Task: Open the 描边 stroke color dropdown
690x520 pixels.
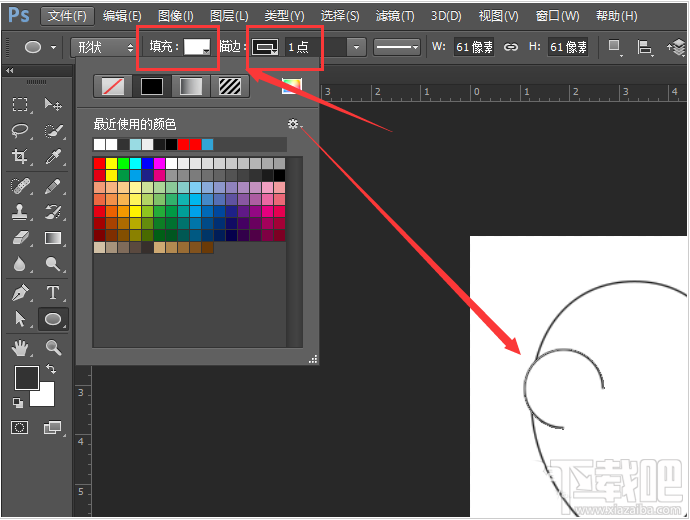Action: (x=265, y=47)
